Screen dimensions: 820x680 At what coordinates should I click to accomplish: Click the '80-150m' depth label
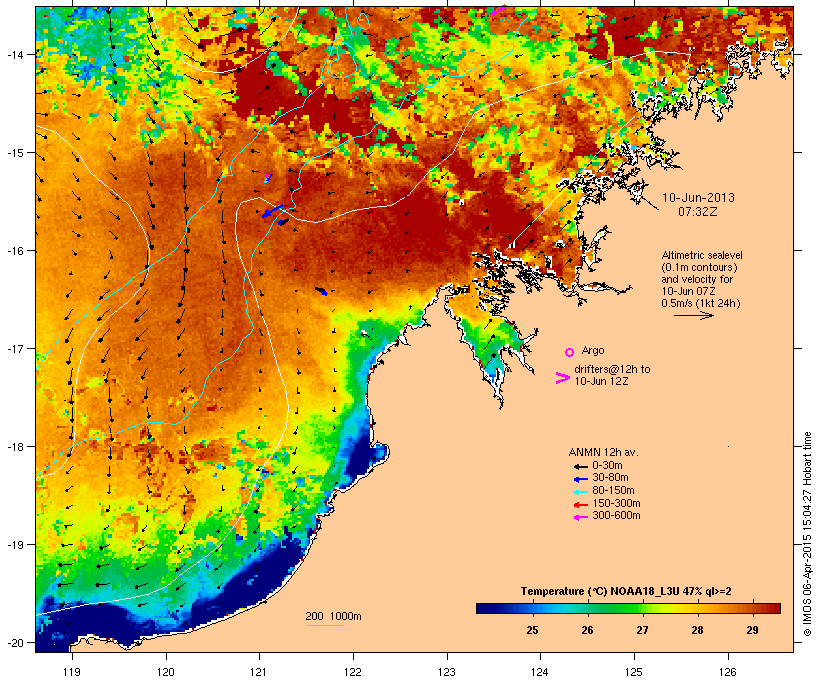click(613, 491)
